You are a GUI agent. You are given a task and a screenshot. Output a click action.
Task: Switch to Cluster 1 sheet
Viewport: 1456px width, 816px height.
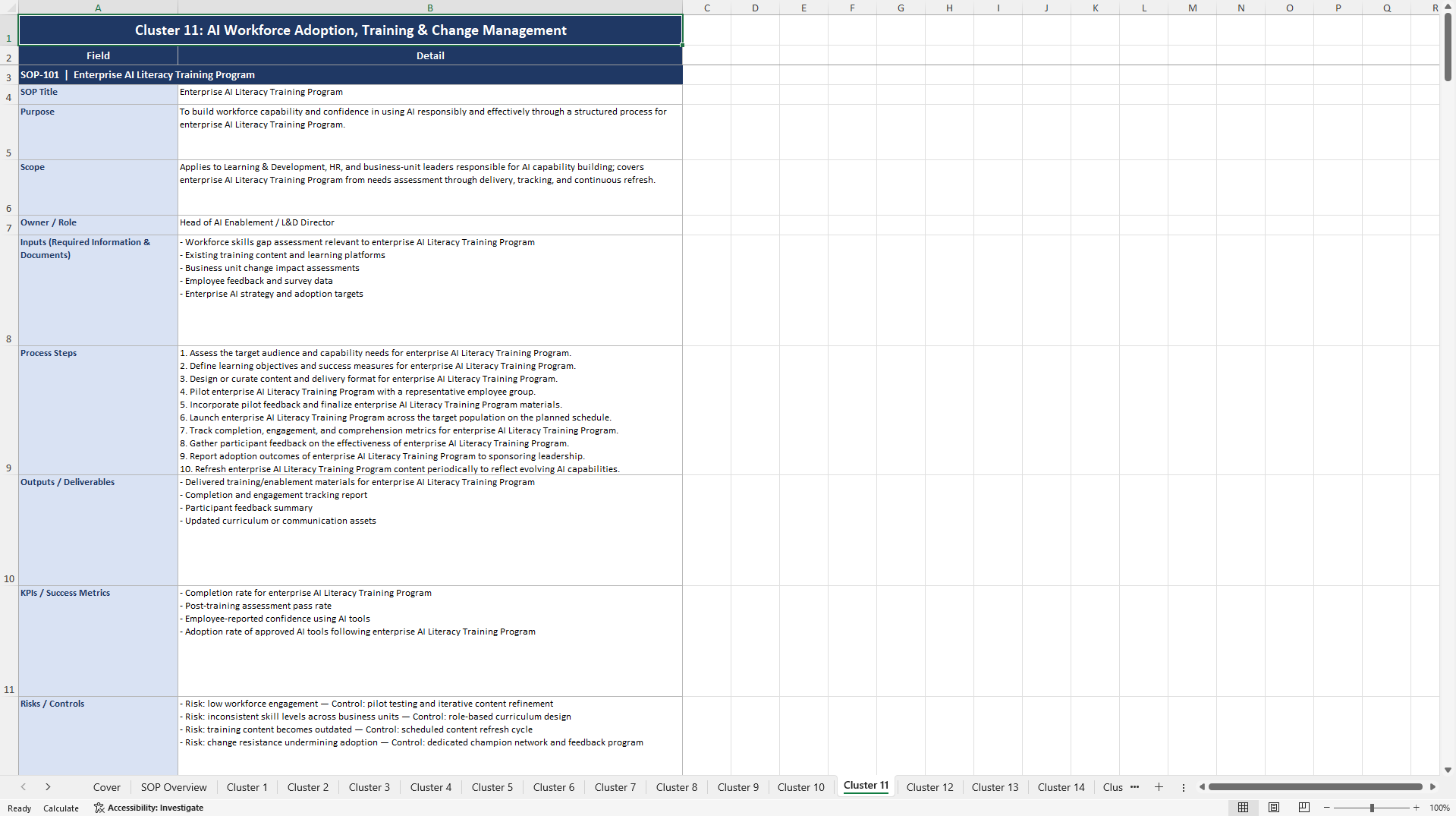pos(247,787)
